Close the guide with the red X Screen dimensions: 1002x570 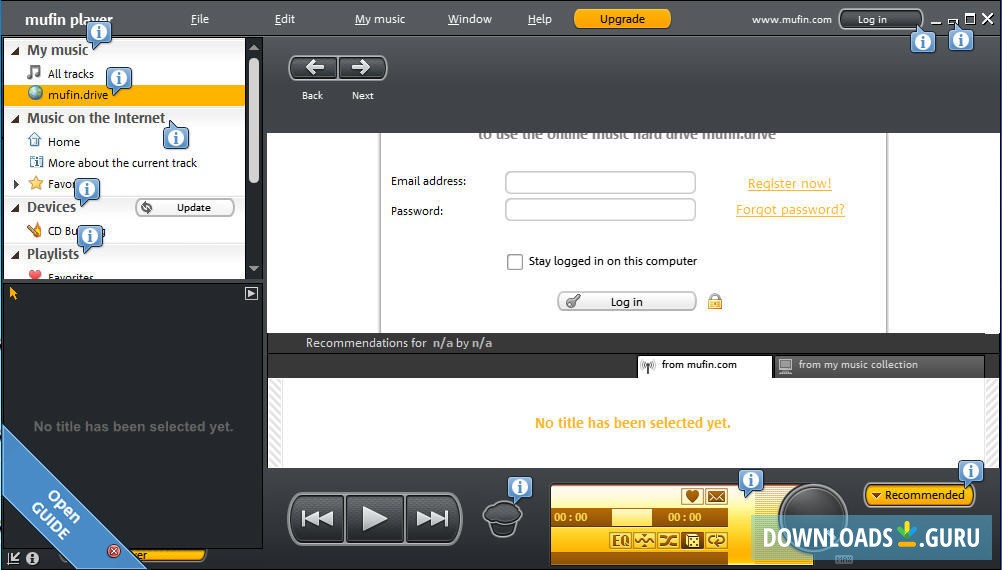114,551
